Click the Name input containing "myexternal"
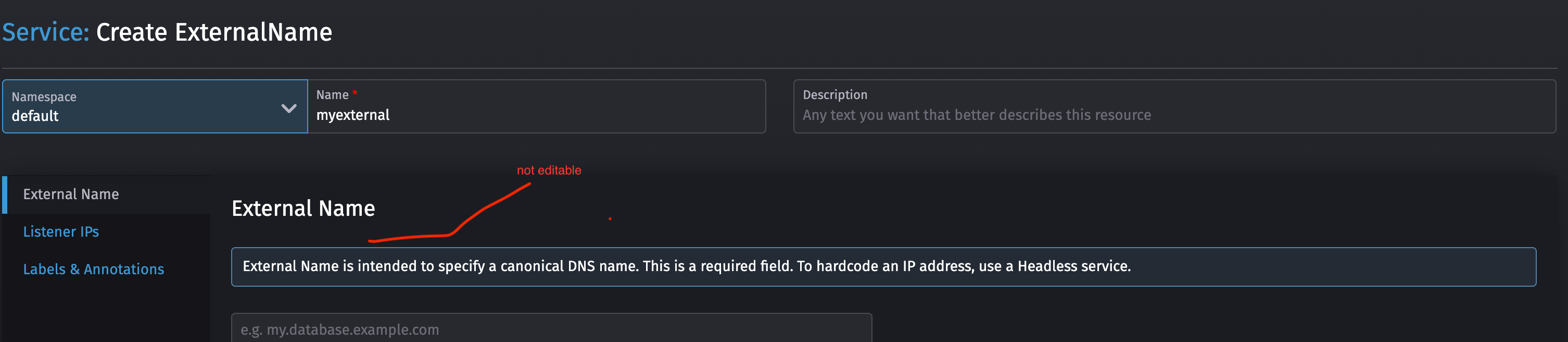Viewport: 1568px width, 342px height. coord(536,115)
